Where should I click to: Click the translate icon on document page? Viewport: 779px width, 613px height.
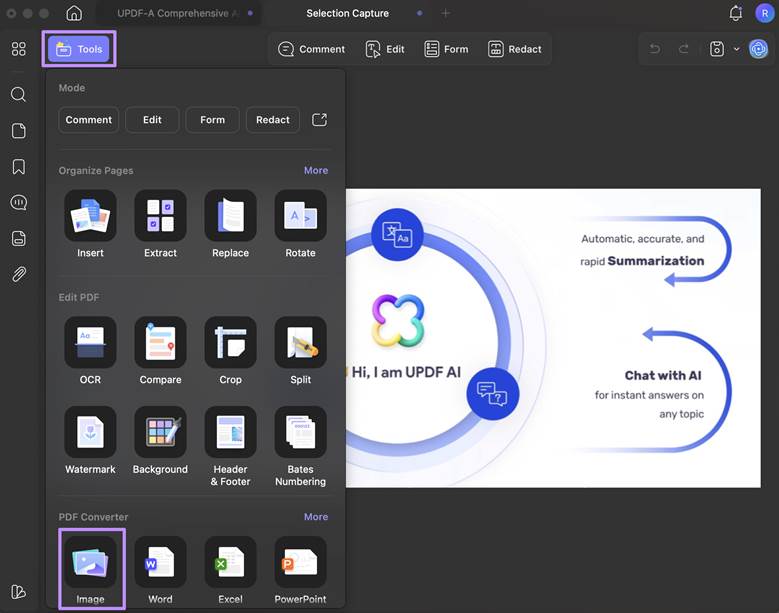pyautogui.click(x=397, y=234)
